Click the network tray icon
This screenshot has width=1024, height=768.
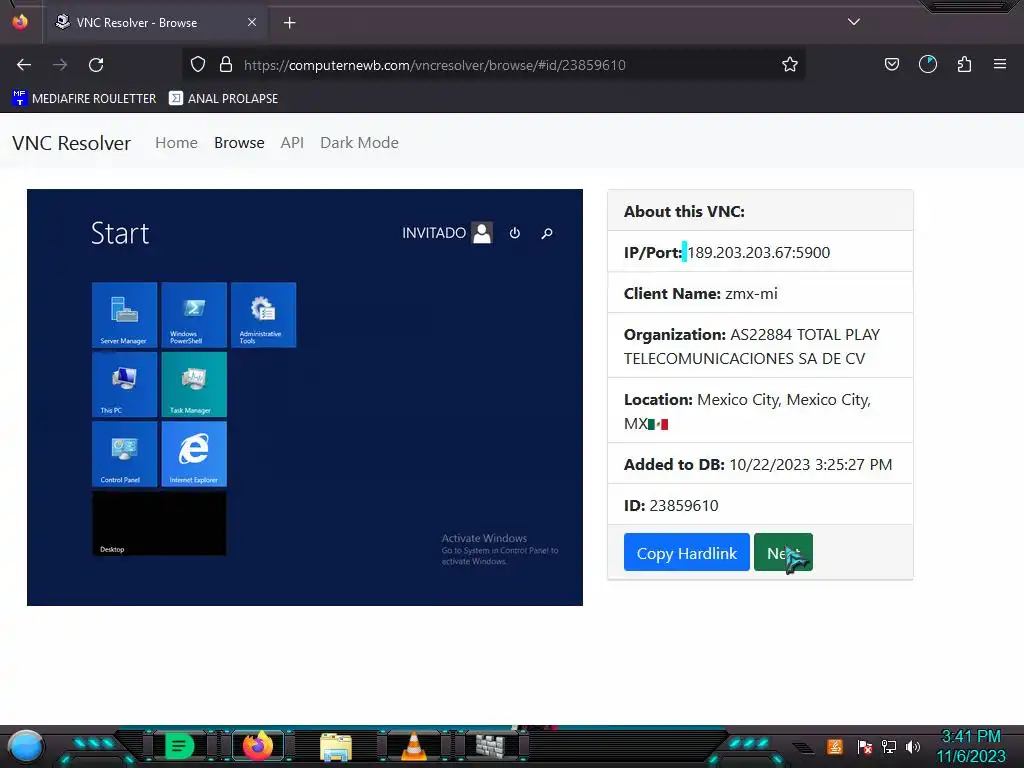[x=889, y=746]
